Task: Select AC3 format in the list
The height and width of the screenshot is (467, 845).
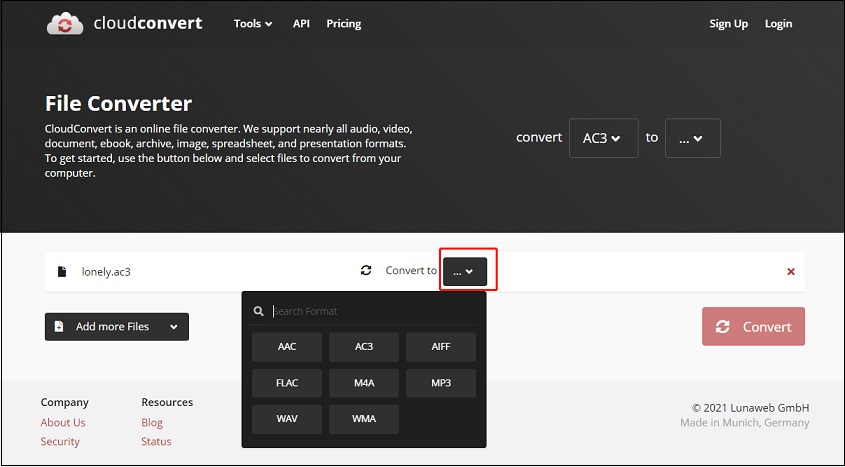Action: 364,347
